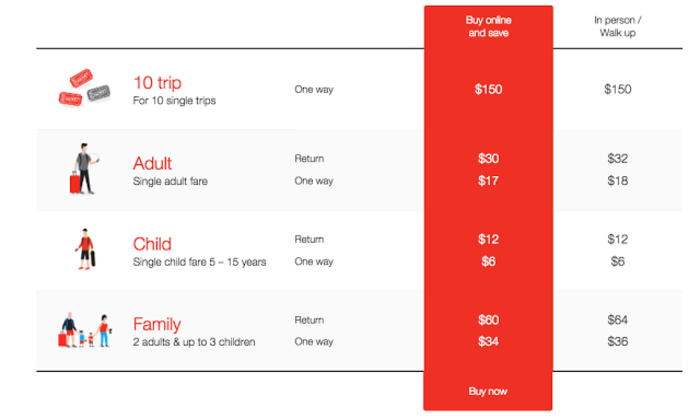Select the Buy now button

488,391
